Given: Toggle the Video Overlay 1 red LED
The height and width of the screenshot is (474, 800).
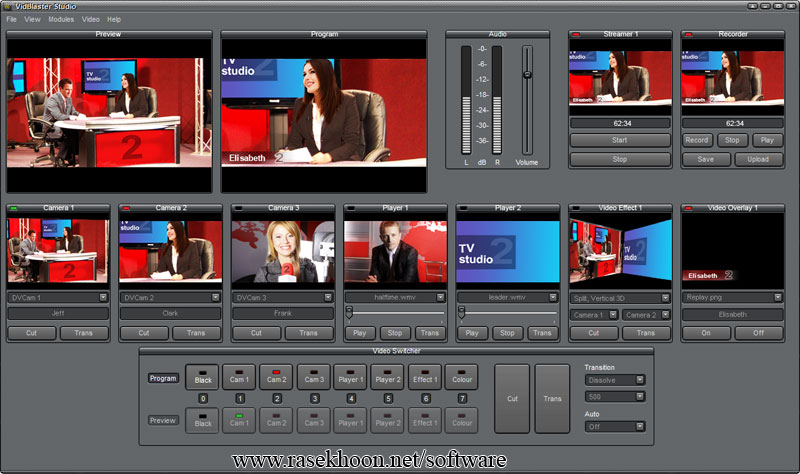Looking at the screenshot, I should 688,208.
